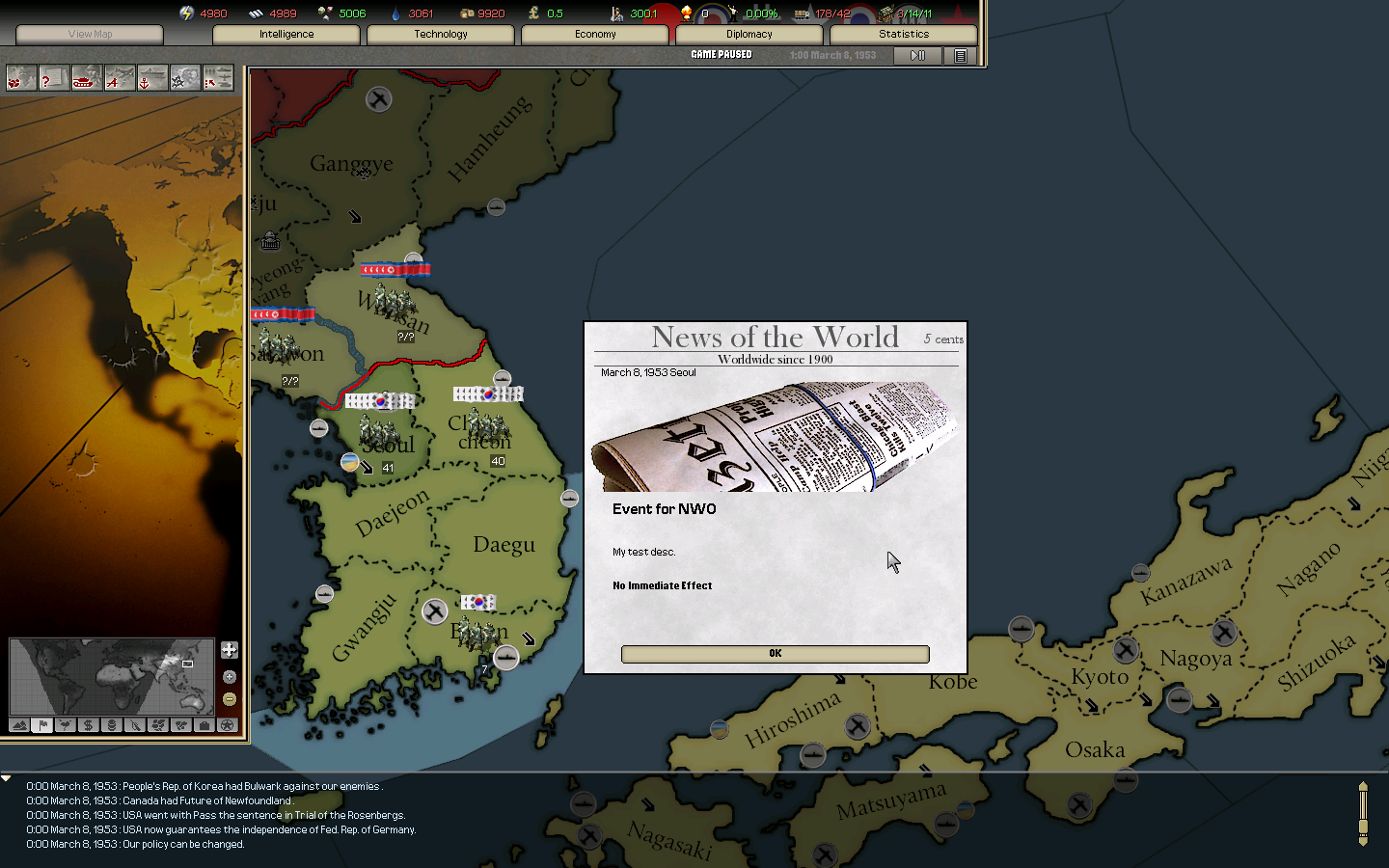Click the money pound sign icon
1389x868 pixels.
[x=534, y=14]
